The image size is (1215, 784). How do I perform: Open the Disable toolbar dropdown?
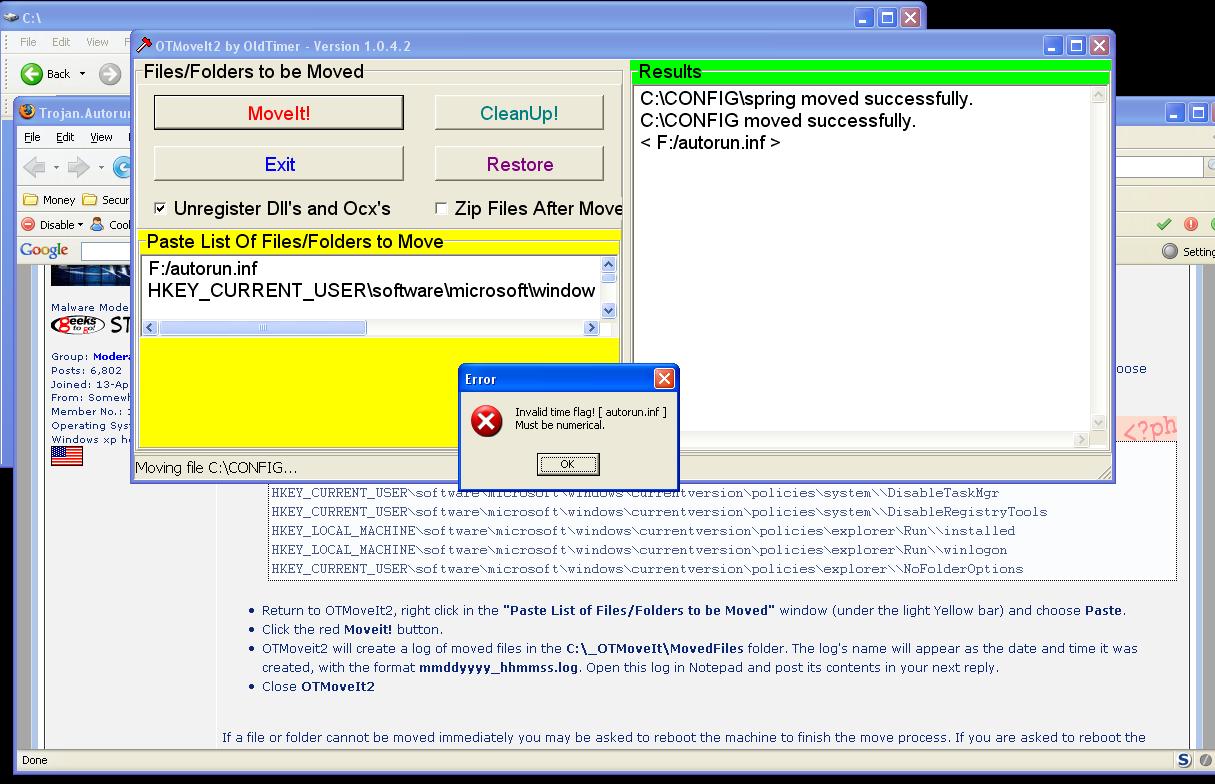[53, 224]
